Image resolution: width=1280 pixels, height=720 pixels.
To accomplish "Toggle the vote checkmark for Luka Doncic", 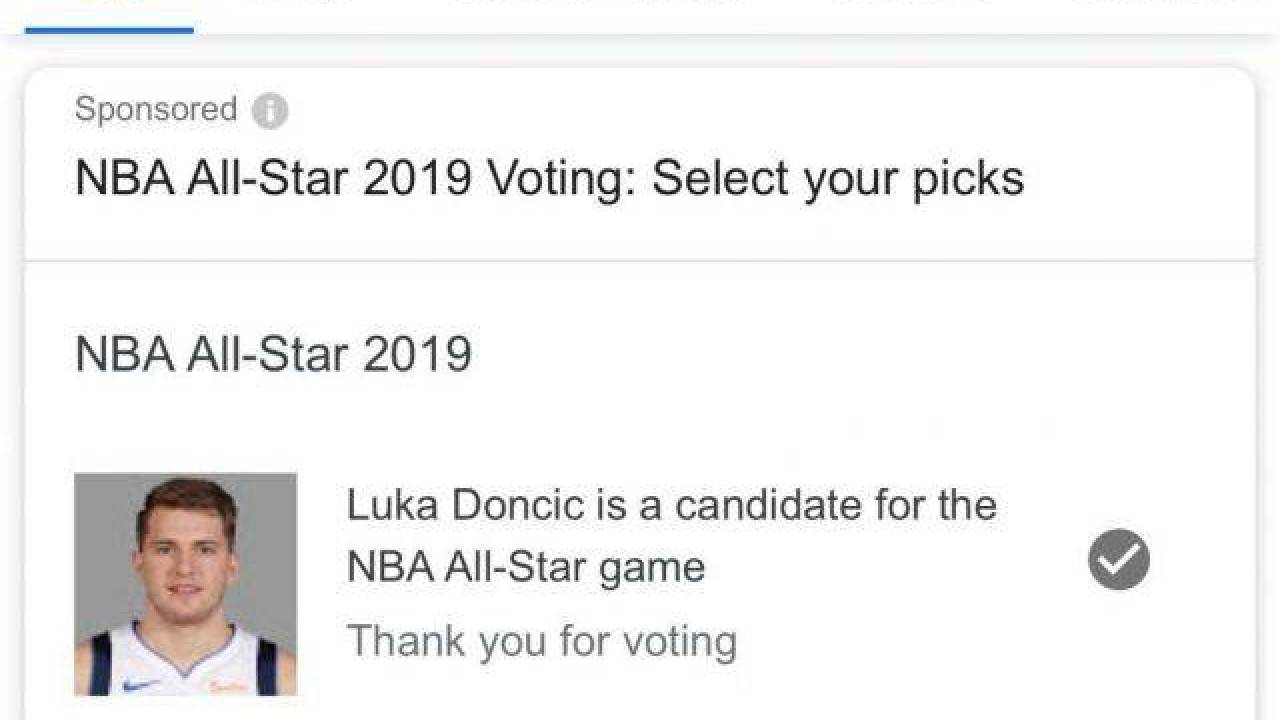I will click(1119, 559).
